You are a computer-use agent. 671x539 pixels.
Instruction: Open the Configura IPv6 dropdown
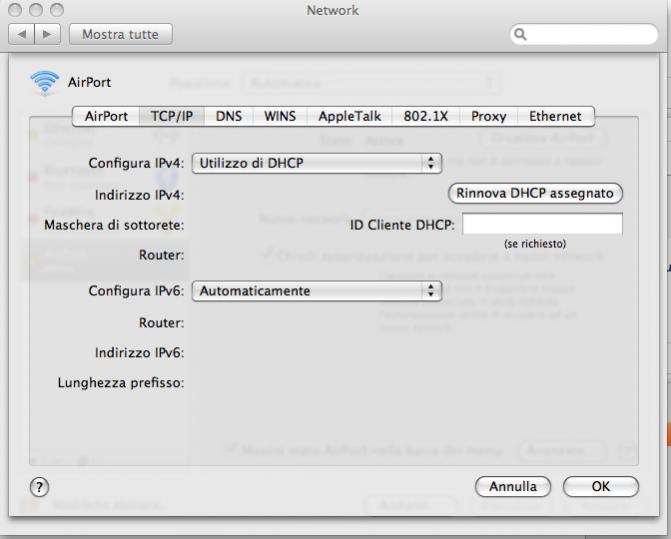point(317,291)
